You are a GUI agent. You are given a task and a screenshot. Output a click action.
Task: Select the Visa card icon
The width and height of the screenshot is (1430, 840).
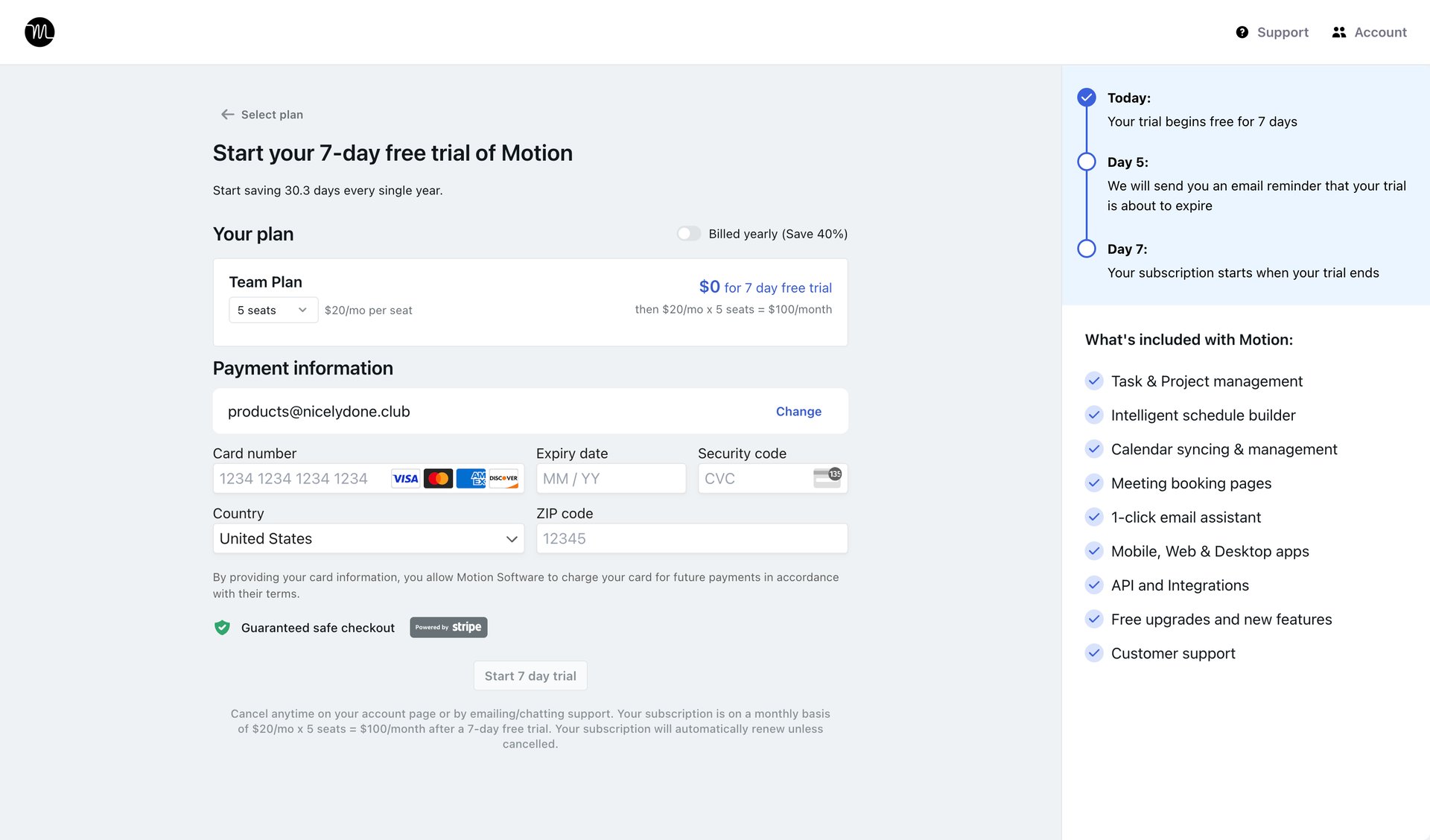pyautogui.click(x=405, y=478)
